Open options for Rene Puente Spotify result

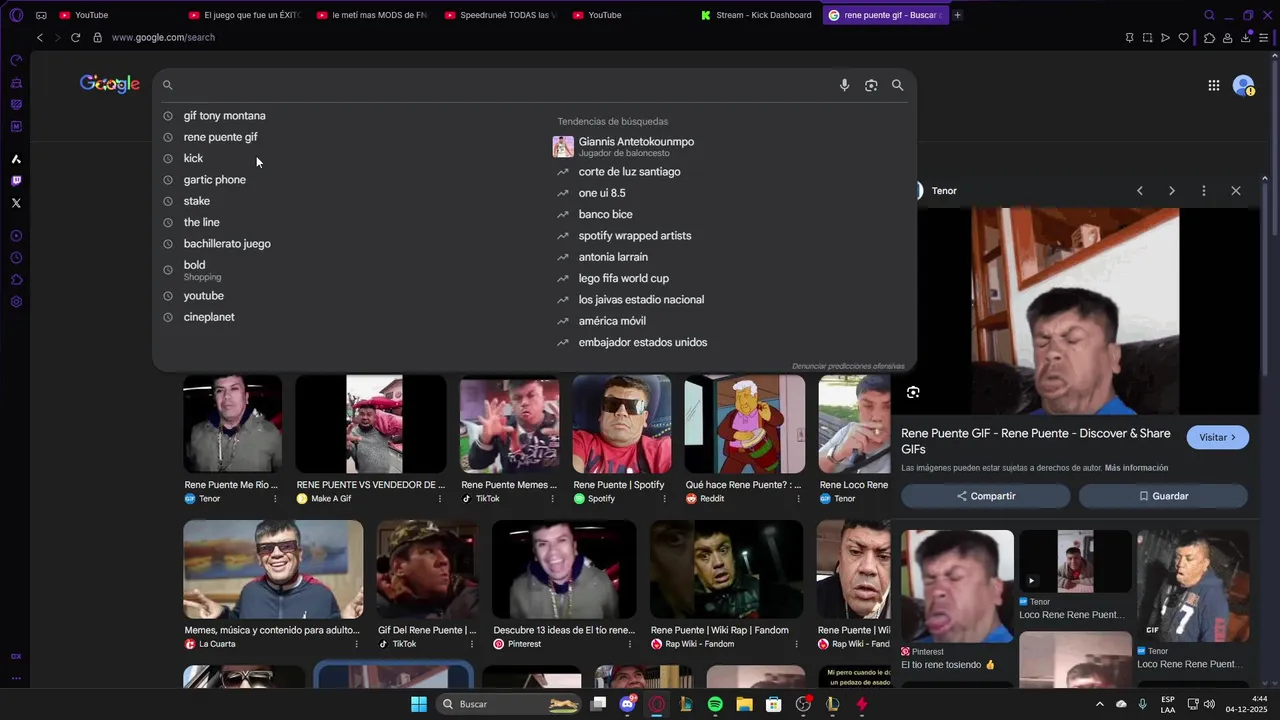(665, 498)
